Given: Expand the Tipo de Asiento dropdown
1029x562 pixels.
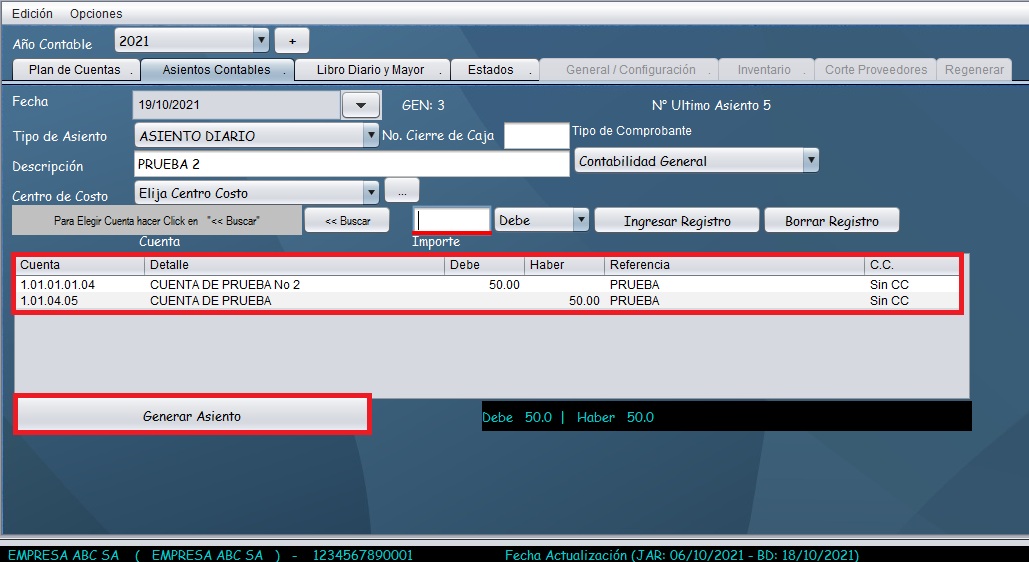Looking at the screenshot, I should [x=371, y=135].
